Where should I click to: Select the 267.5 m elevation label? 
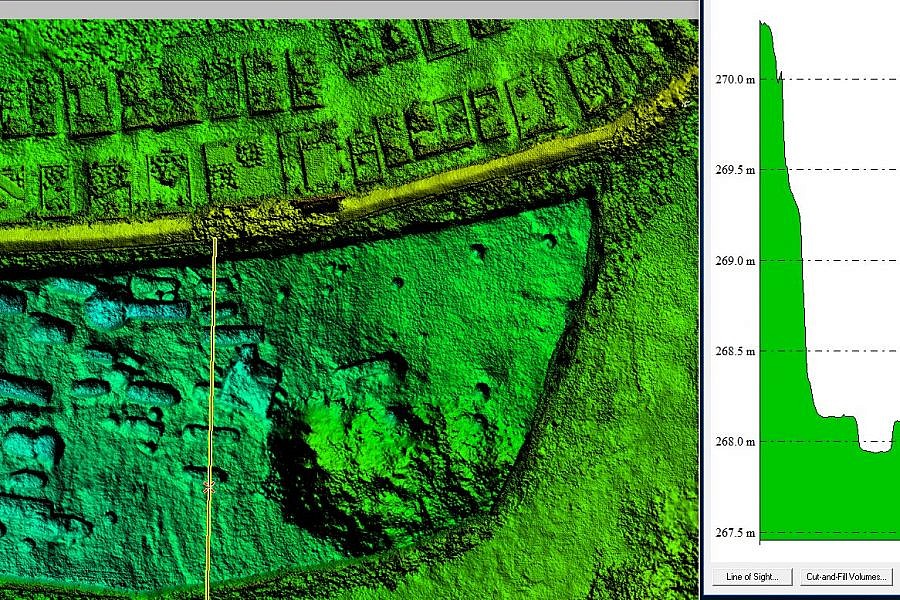coord(735,533)
